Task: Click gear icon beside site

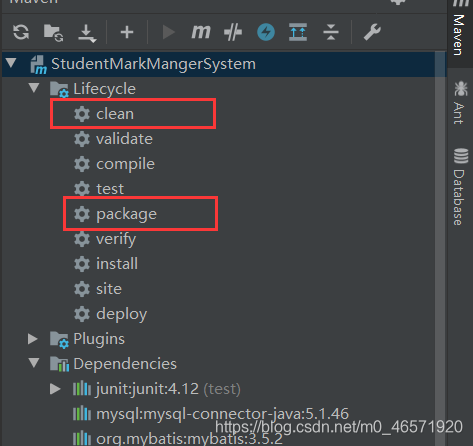Action: coord(82,289)
